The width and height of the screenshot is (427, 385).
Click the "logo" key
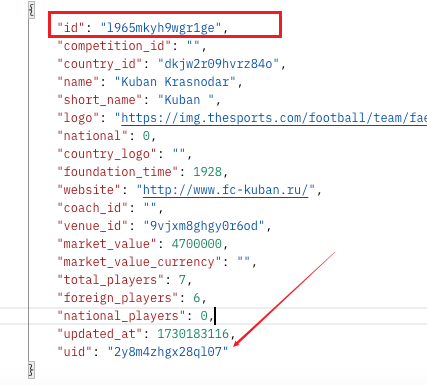(x=78, y=118)
